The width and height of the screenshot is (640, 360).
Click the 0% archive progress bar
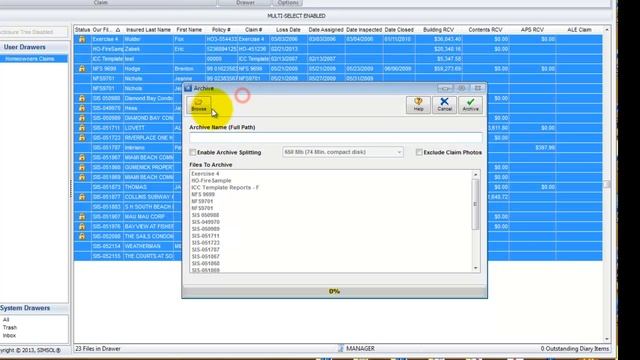click(x=334, y=291)
